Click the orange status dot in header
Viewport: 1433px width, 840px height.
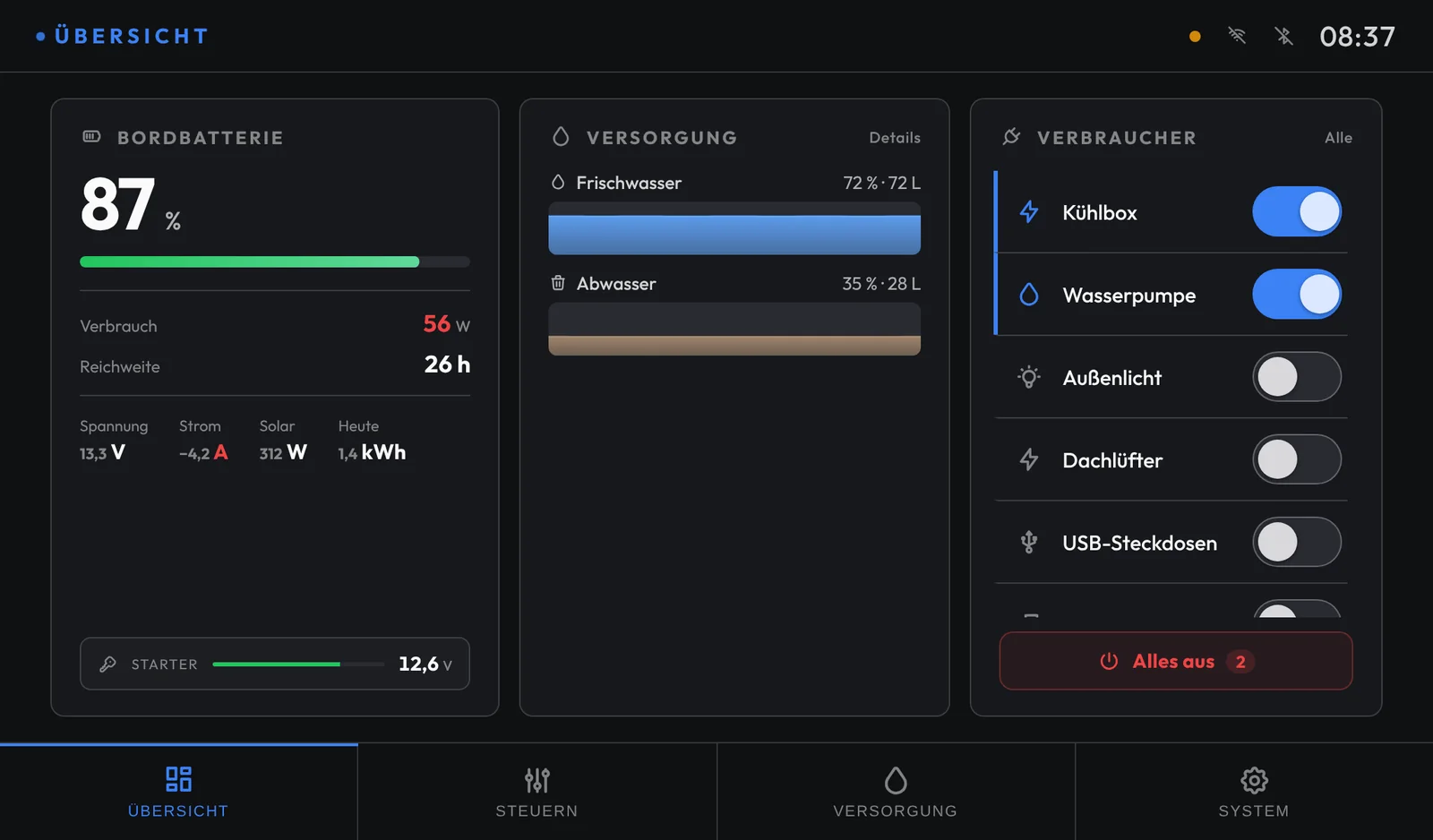click(x=1195, y=37)
